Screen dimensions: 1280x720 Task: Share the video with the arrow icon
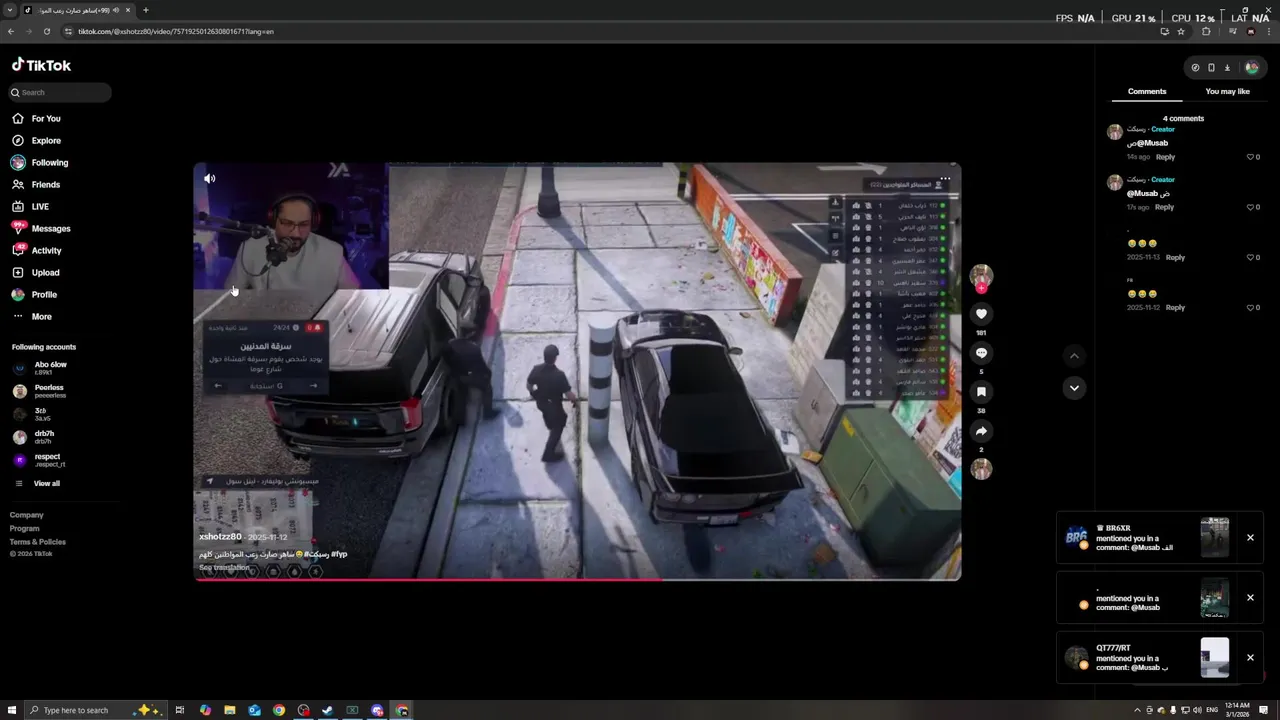pos(981,431)
